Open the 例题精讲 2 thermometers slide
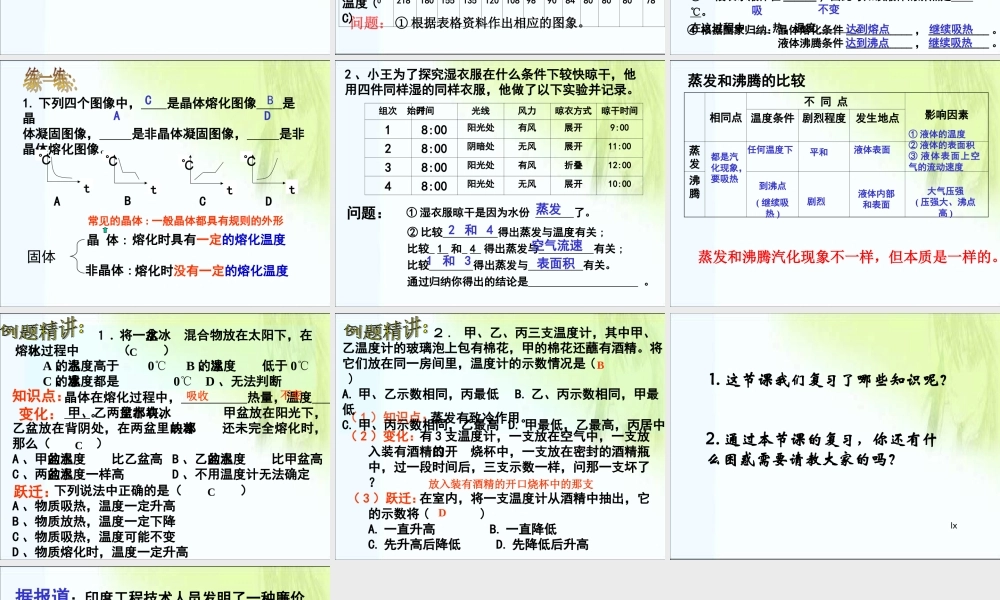The height and width of the screenshot is (600, 1000). coord(500,436)
